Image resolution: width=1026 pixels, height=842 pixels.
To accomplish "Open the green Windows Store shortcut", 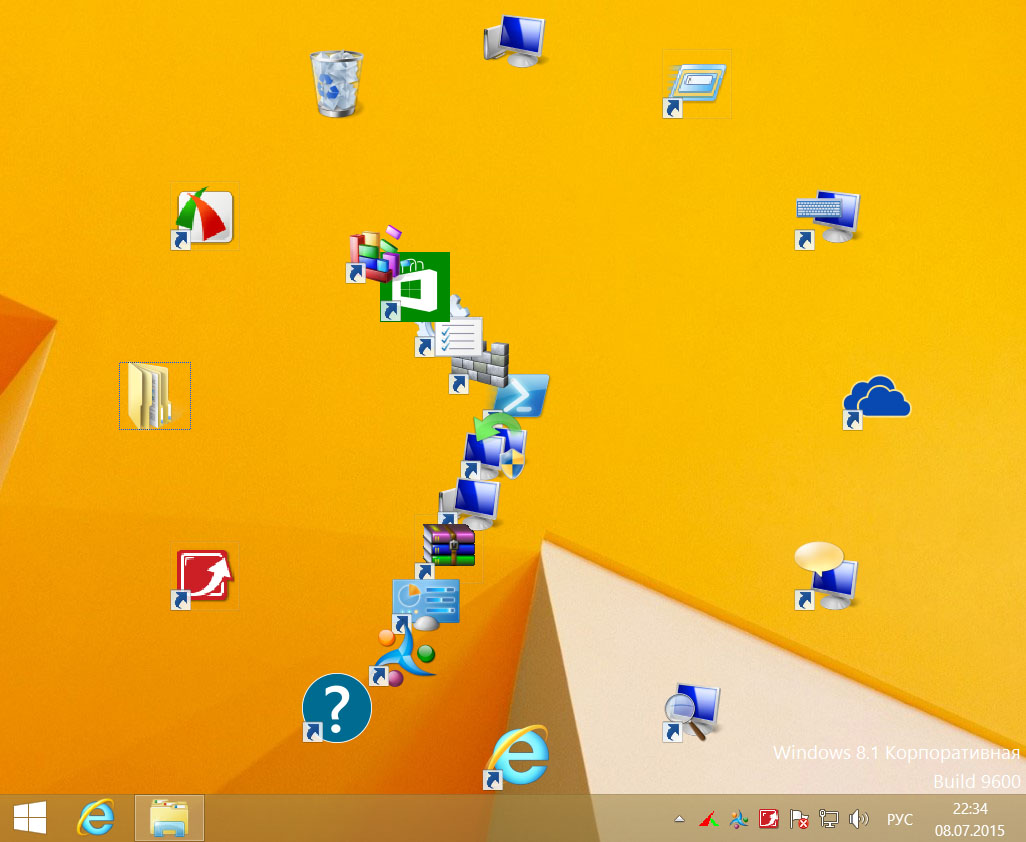I will [x=415, y=287].
